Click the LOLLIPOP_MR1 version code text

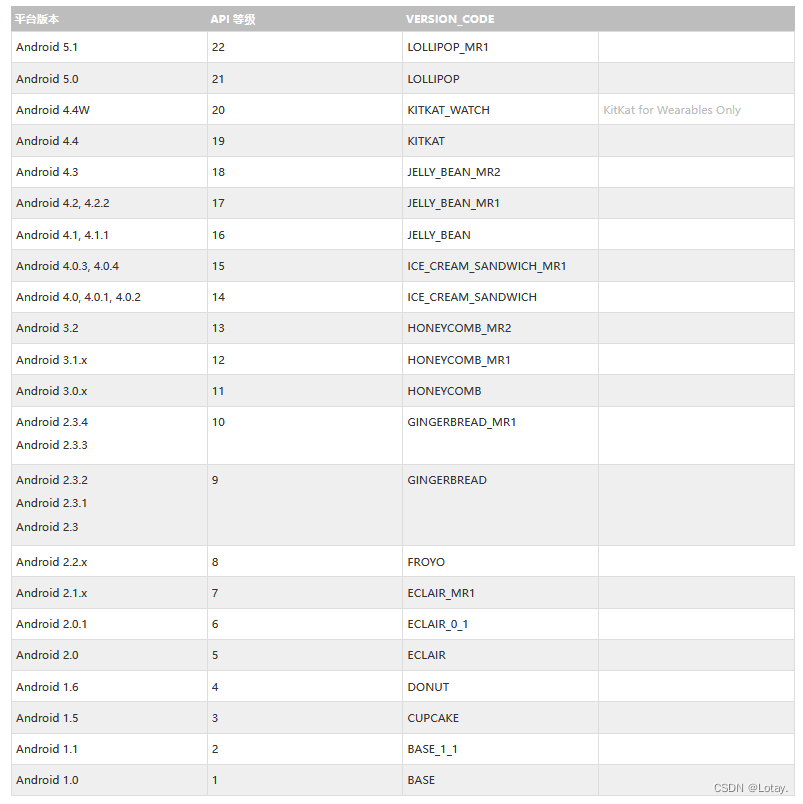point(448,47)
